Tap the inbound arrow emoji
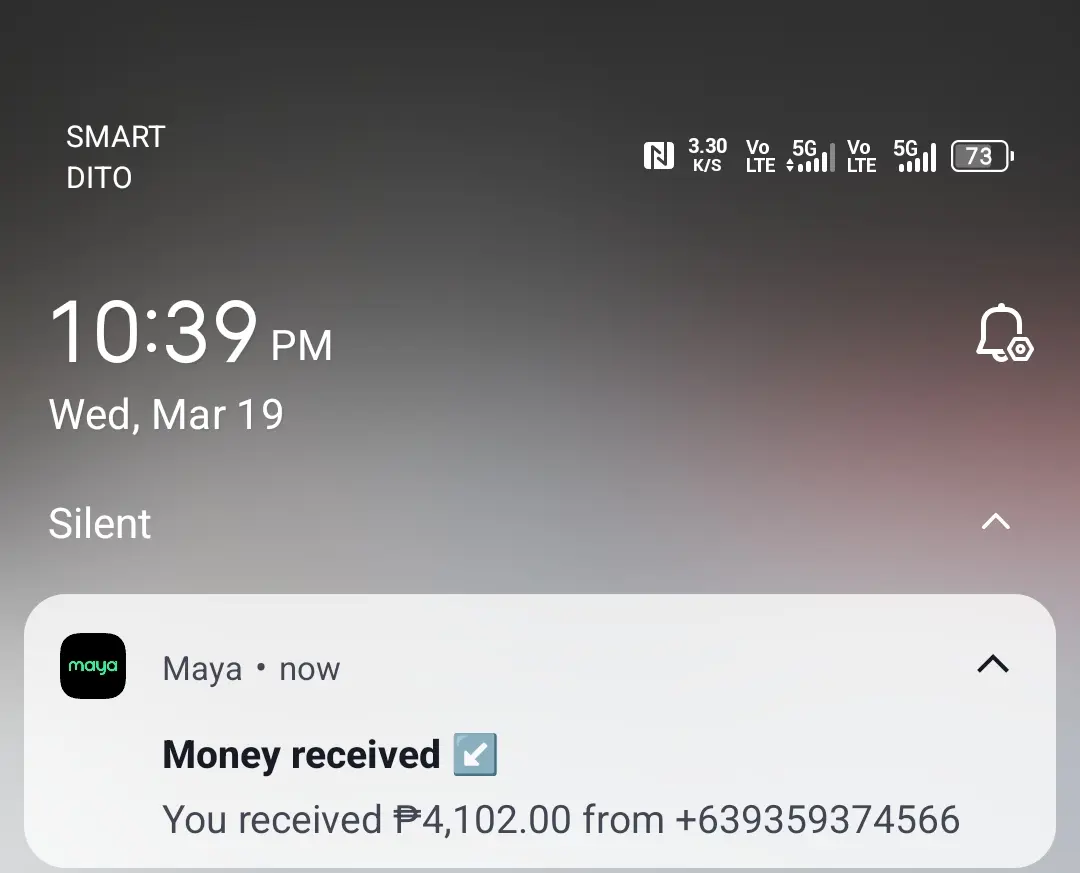 tap(475, 754)
